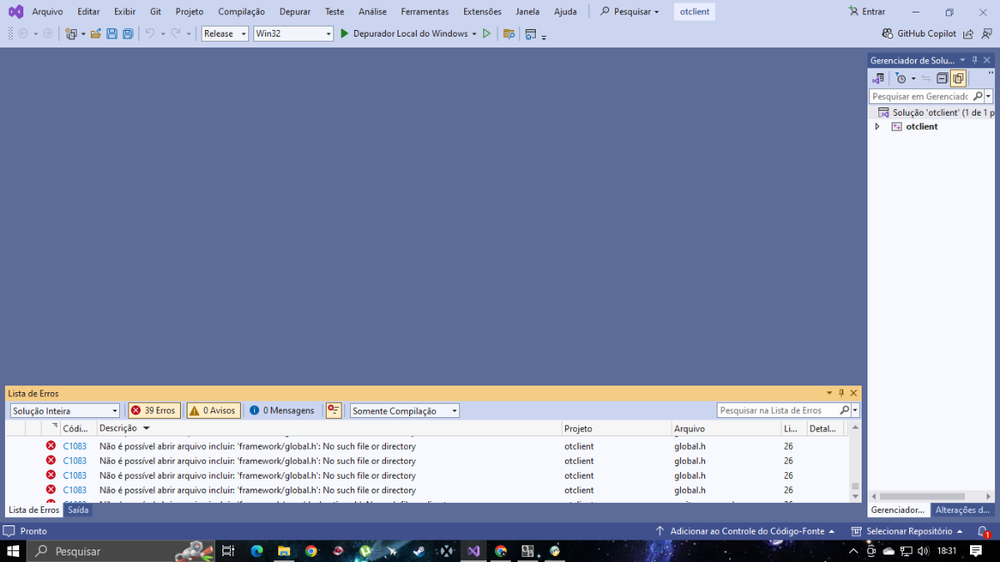The height and width of the screenshot is (562, 1000).
Task: Open the Somente Compilação dropdown
Action: pyautogui.click(x=404, y=411)
